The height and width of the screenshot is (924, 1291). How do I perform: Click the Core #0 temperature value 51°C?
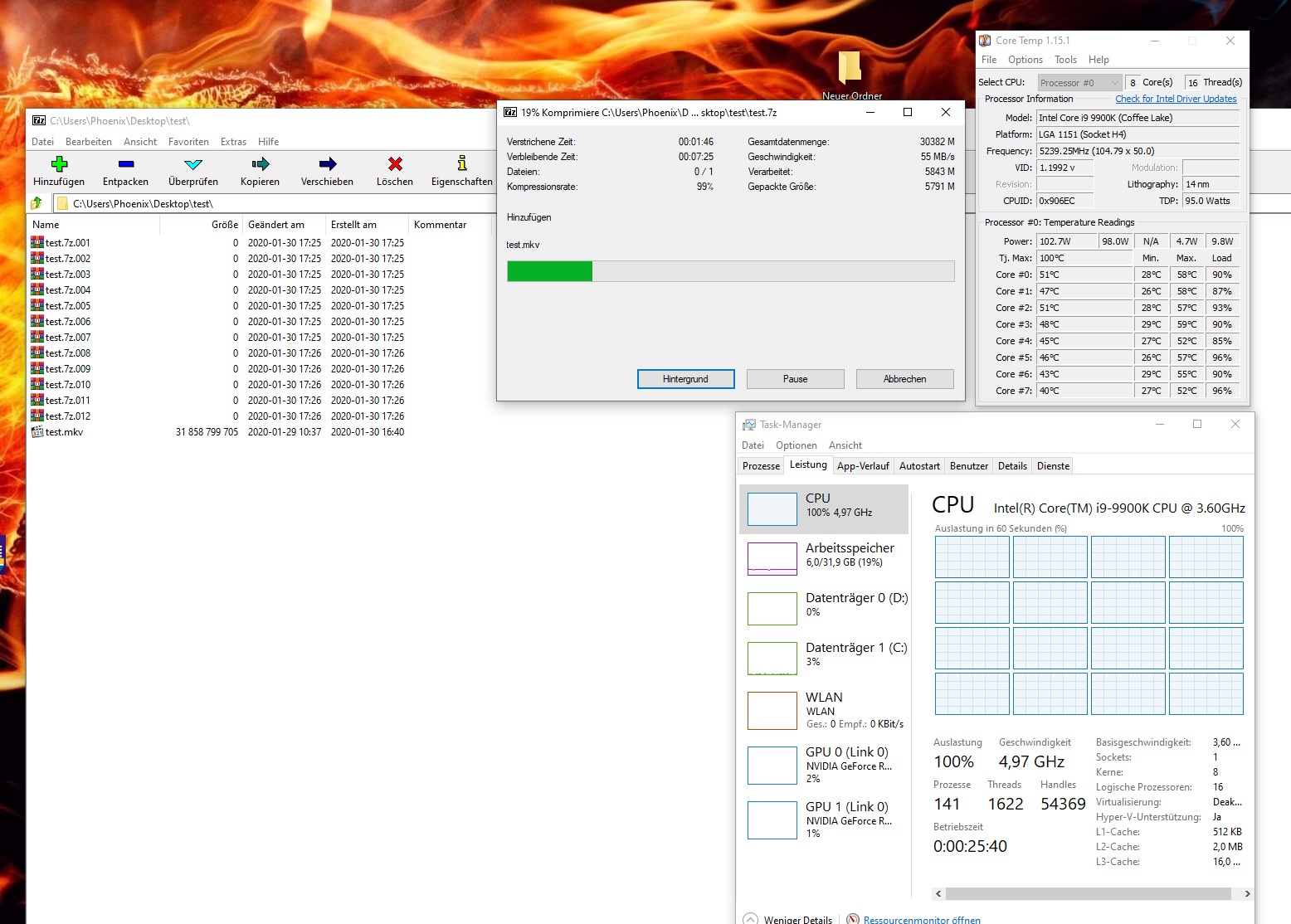tap(1084, 275)
